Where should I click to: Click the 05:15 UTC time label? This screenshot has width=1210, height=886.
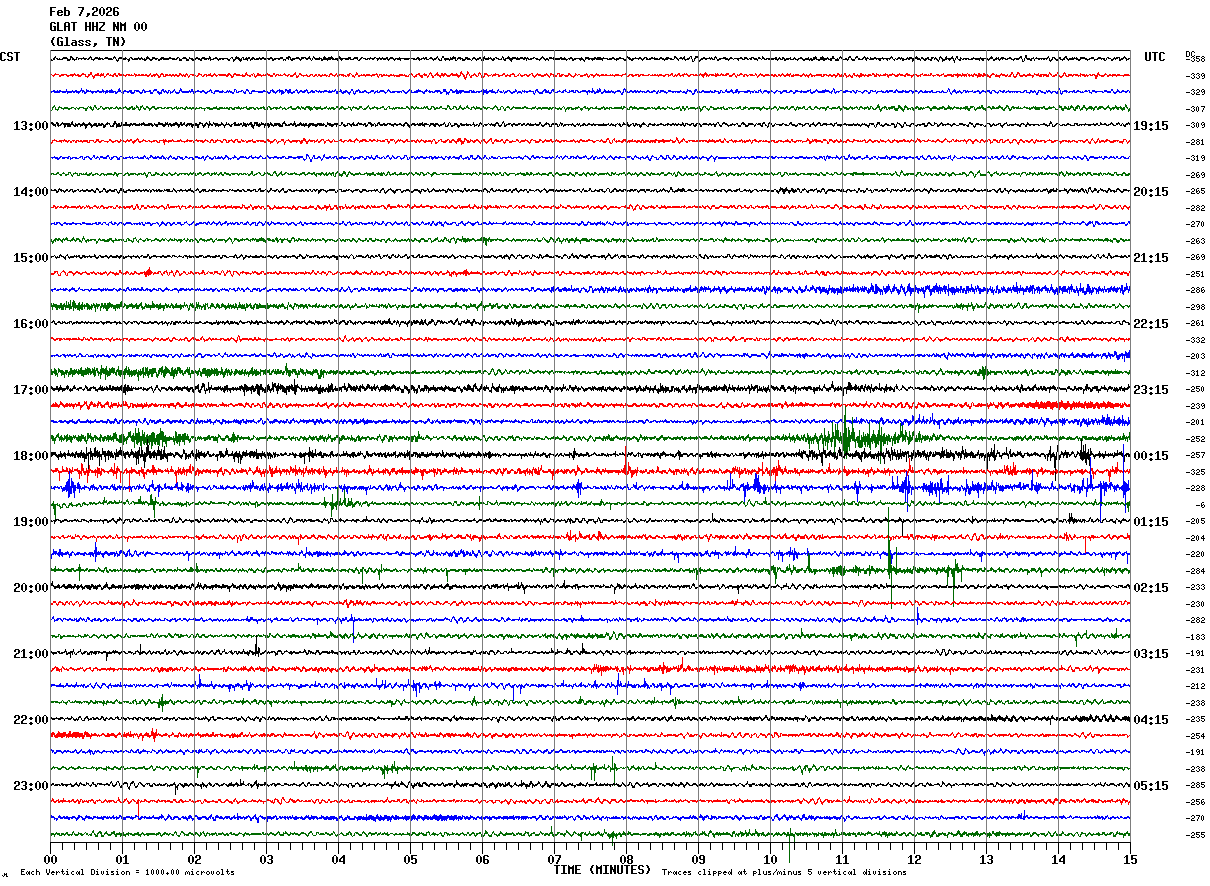pos(1151,786)
